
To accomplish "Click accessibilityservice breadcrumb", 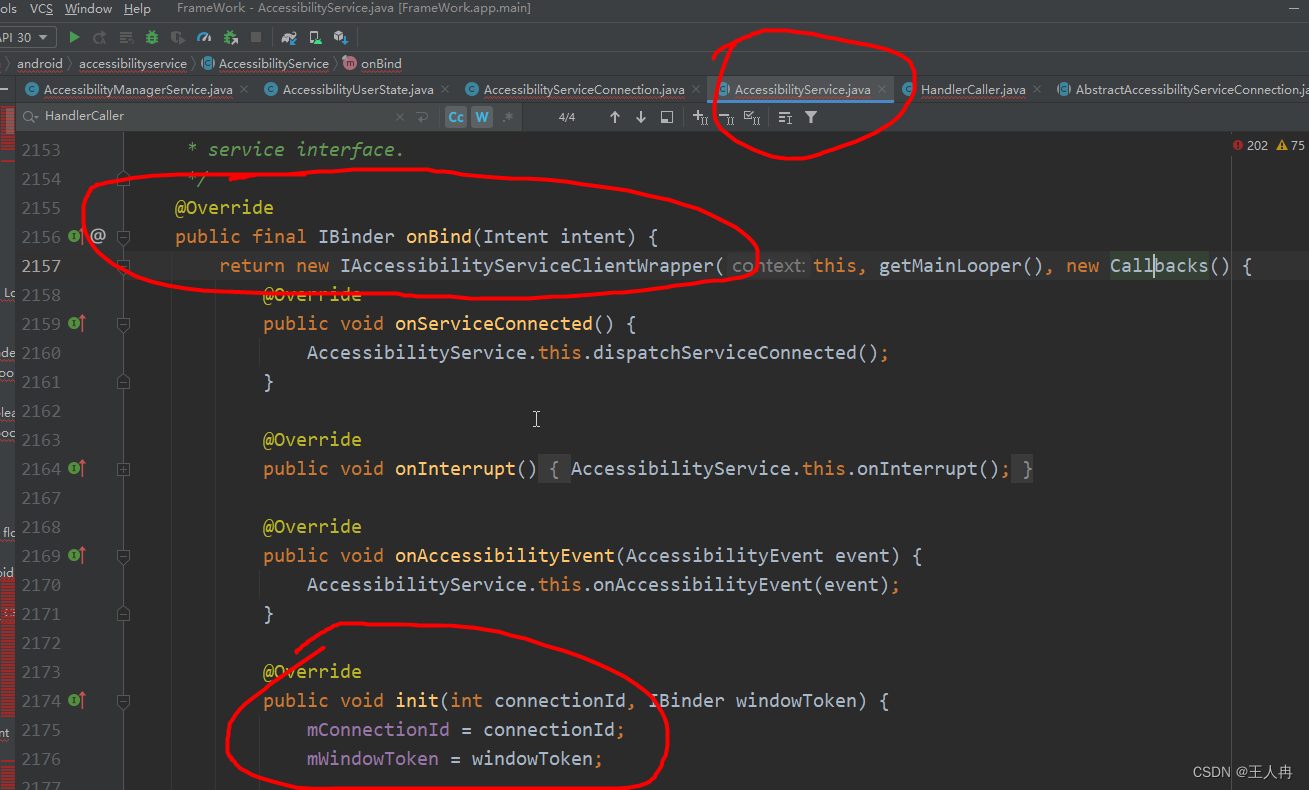I will pyautogui.click(x=133, y=64).
